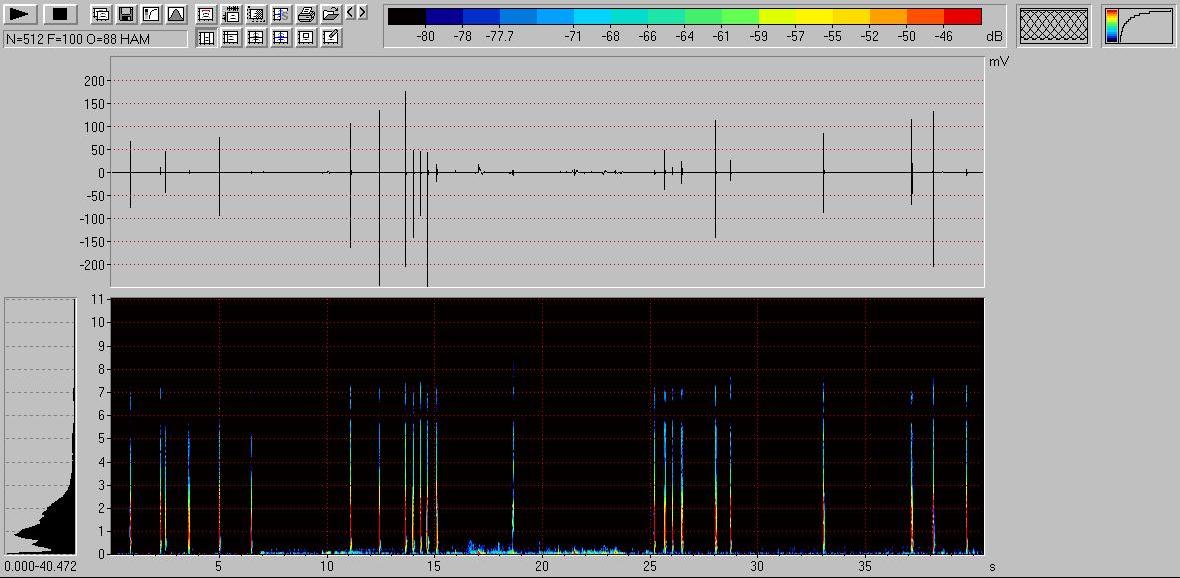Viewport: 1180px width, 578px height.
Task: Click the crosshatched overview pattern box
Action: tap(1054, 25)
